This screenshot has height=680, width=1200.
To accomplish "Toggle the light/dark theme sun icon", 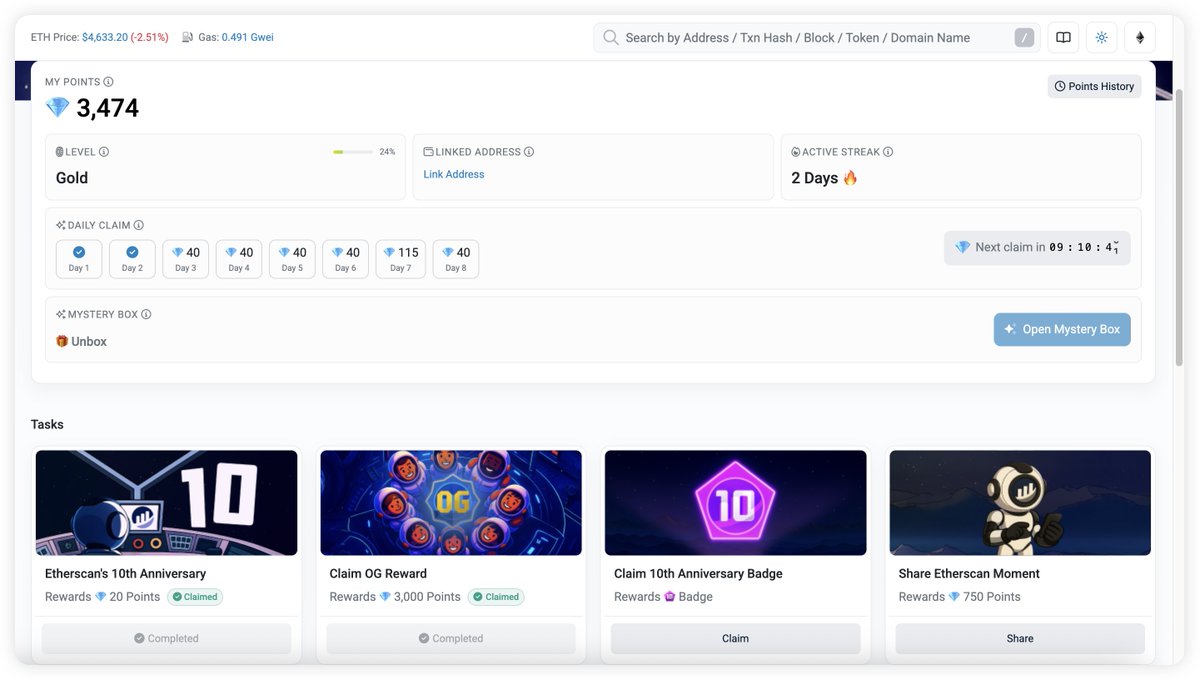I will tap(1102, 38).
